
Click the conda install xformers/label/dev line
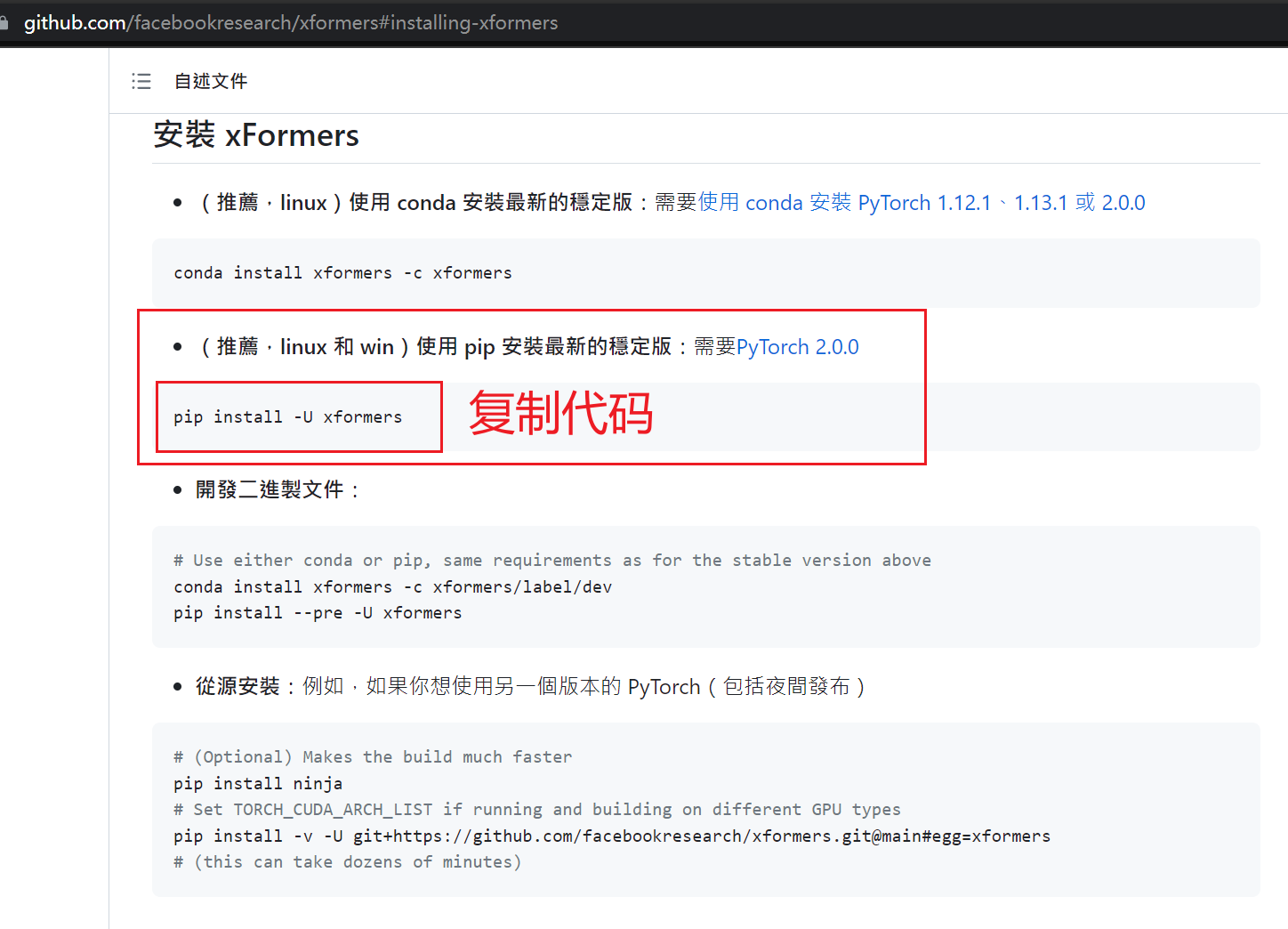click(393, 587)
